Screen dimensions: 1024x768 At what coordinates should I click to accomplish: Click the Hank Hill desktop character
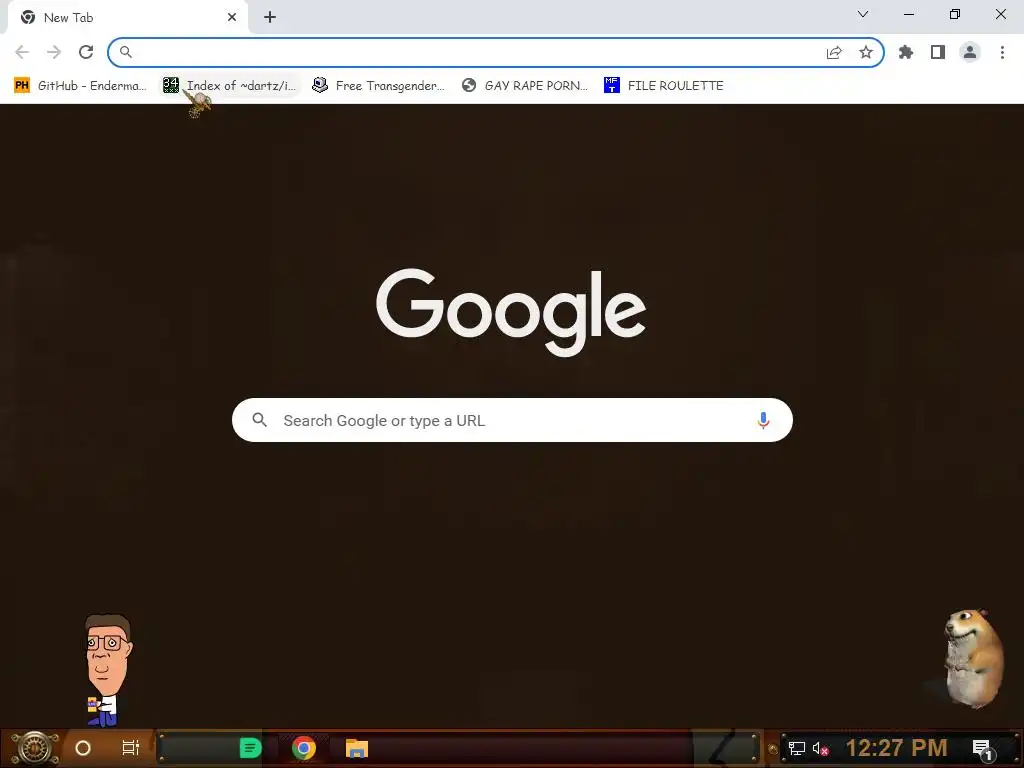point(106,669)
